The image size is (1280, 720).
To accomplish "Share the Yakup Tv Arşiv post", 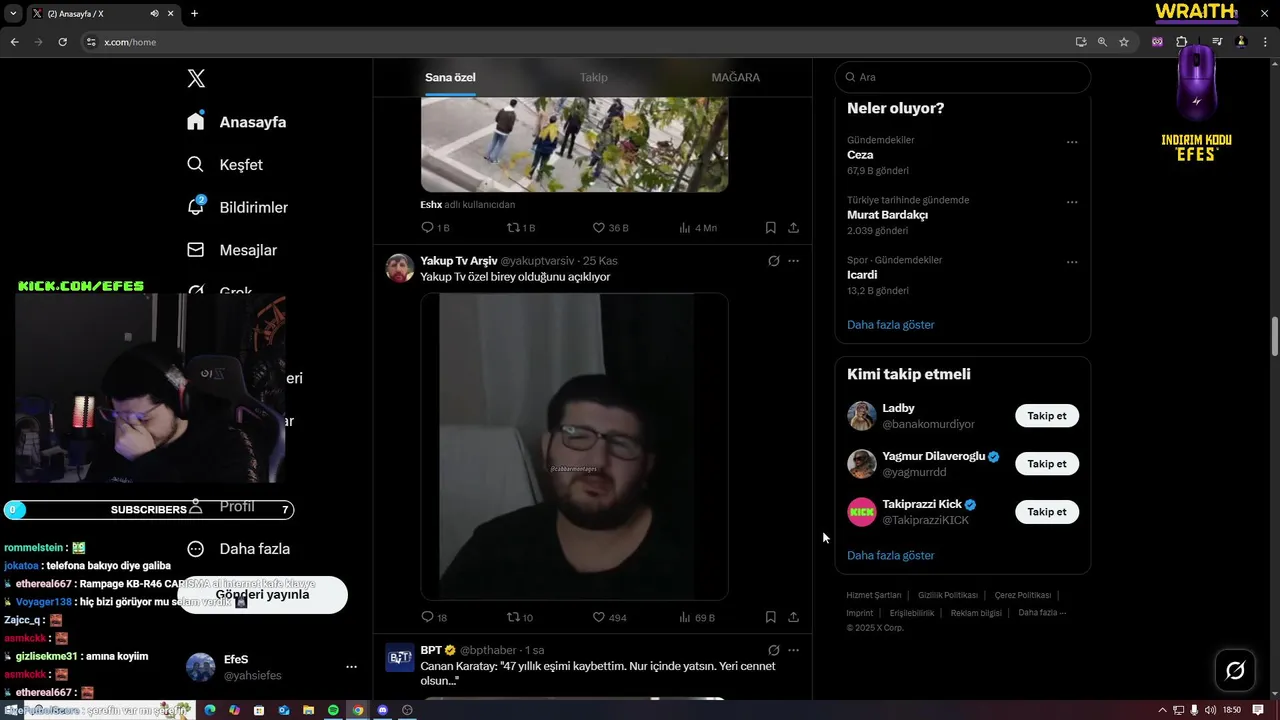I will pyautogui.click(x=793, y=618).
